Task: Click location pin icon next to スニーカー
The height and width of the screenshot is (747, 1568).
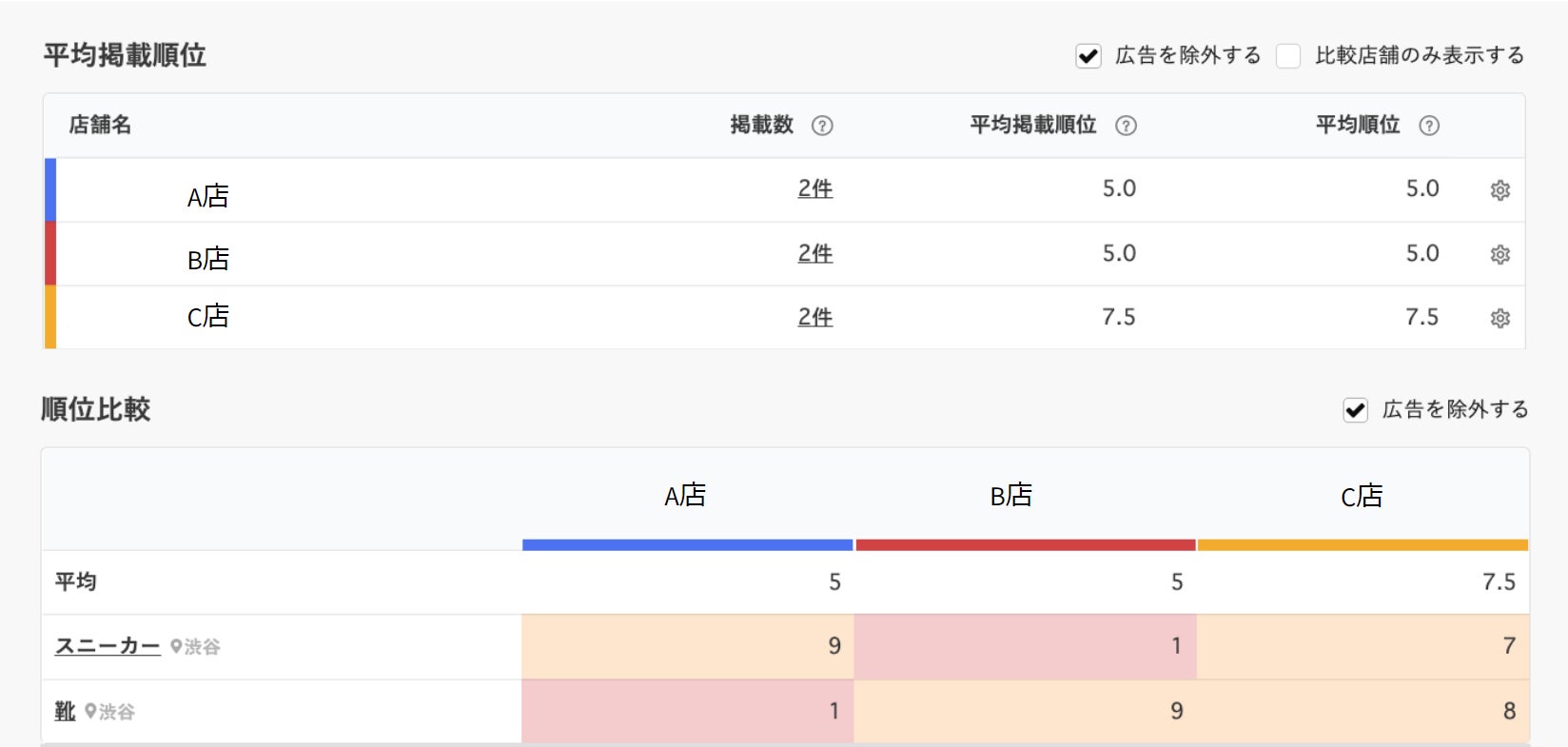Action: pyautogui.click(x=176, y=646)
